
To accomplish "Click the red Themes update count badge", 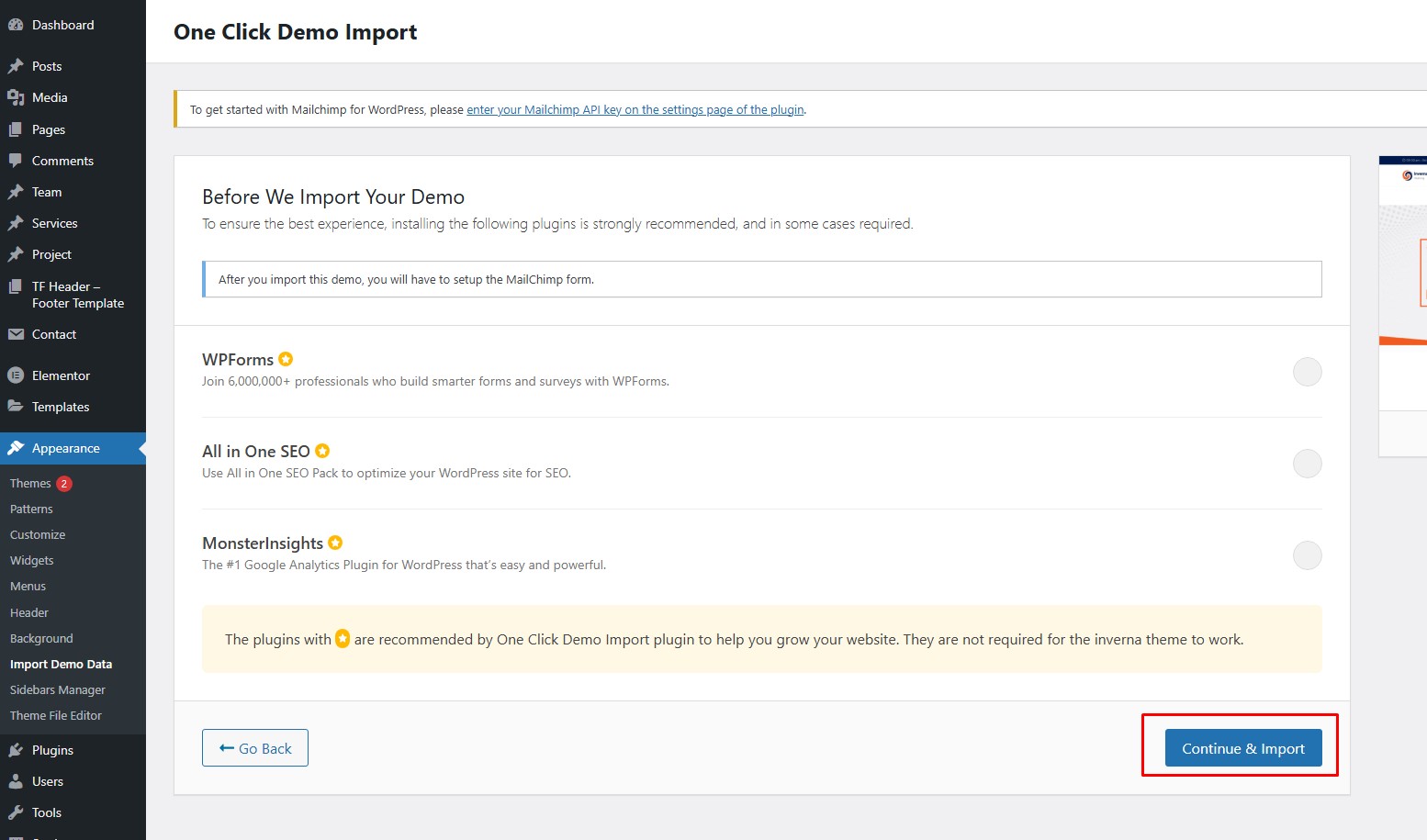I will (x=64, y=484).
